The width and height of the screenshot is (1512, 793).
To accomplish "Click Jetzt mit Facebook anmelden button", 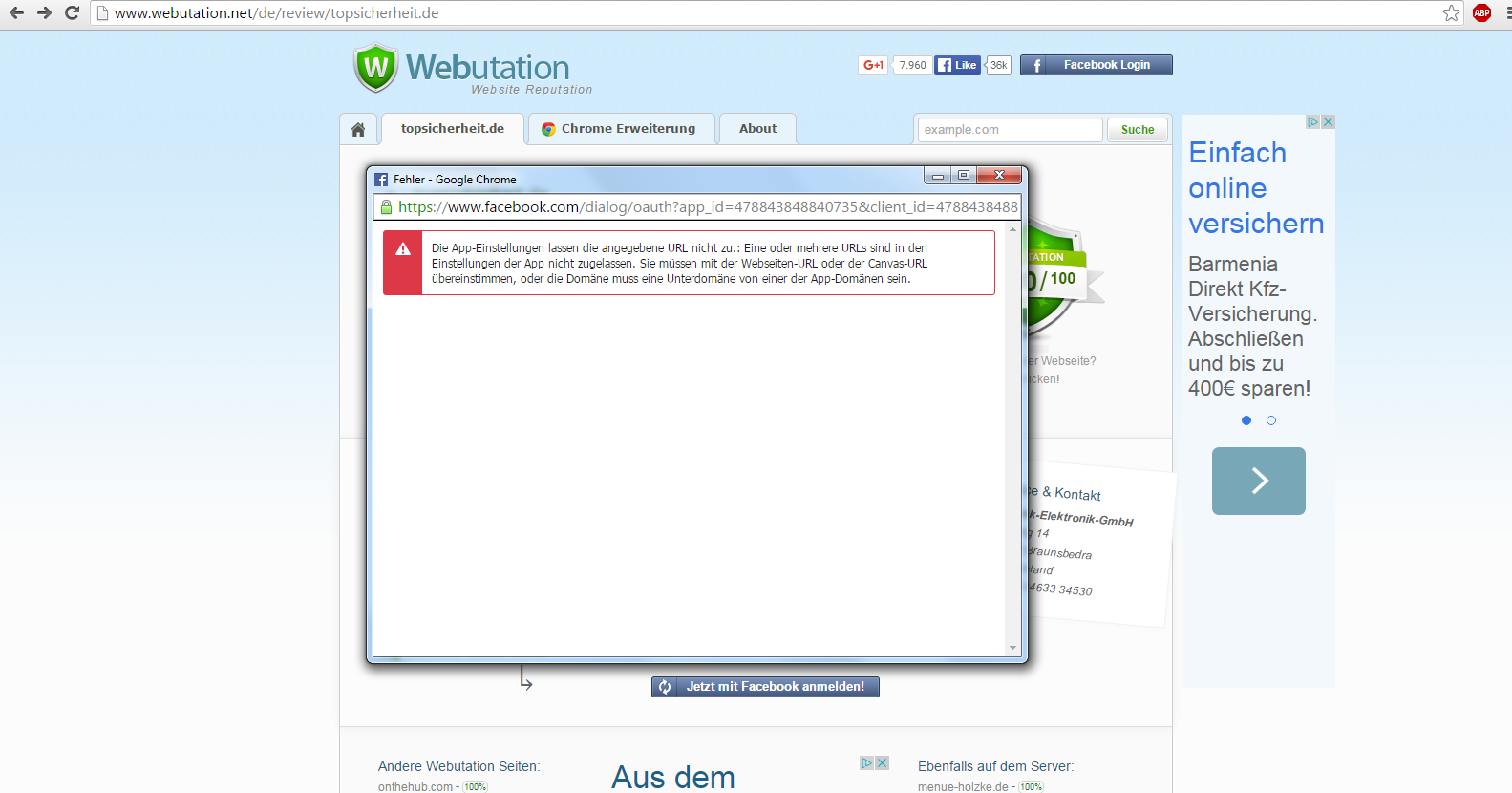I will pyautogui.click(x=765, y=687).
